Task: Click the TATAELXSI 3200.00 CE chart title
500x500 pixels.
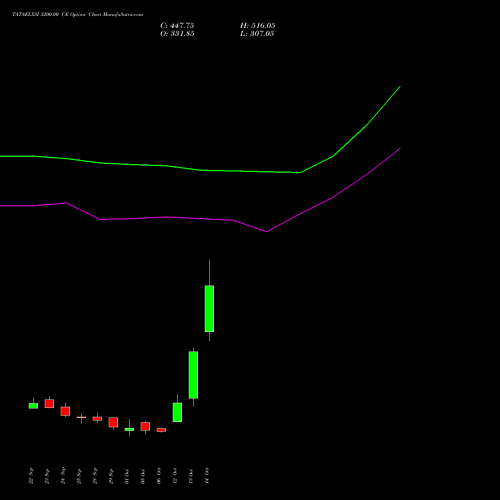Action: tap(78, 15)
